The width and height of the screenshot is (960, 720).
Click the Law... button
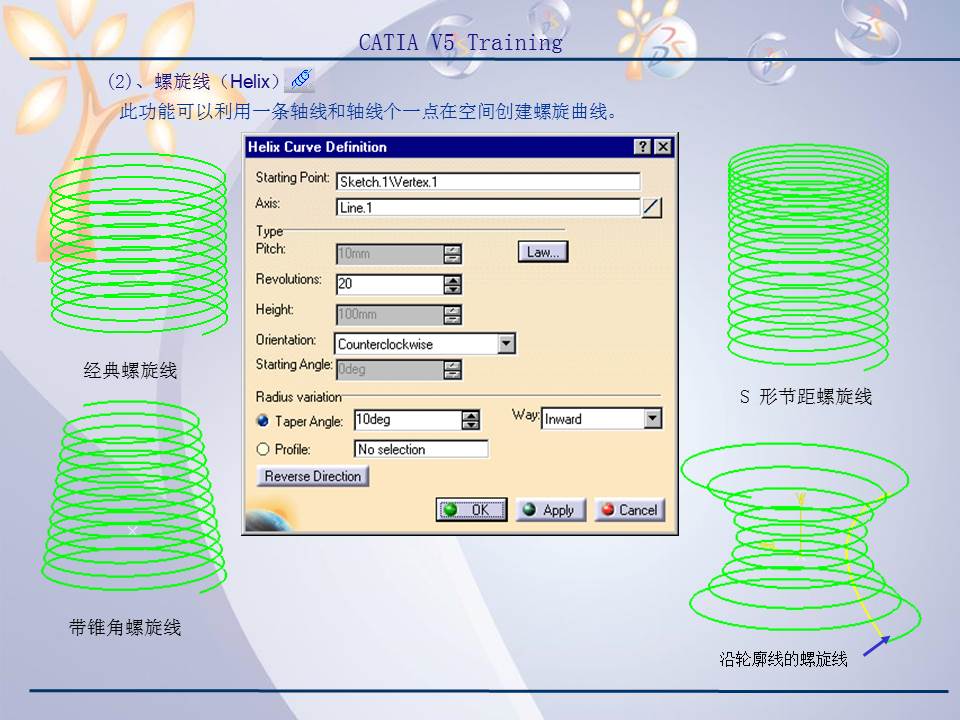542,251
